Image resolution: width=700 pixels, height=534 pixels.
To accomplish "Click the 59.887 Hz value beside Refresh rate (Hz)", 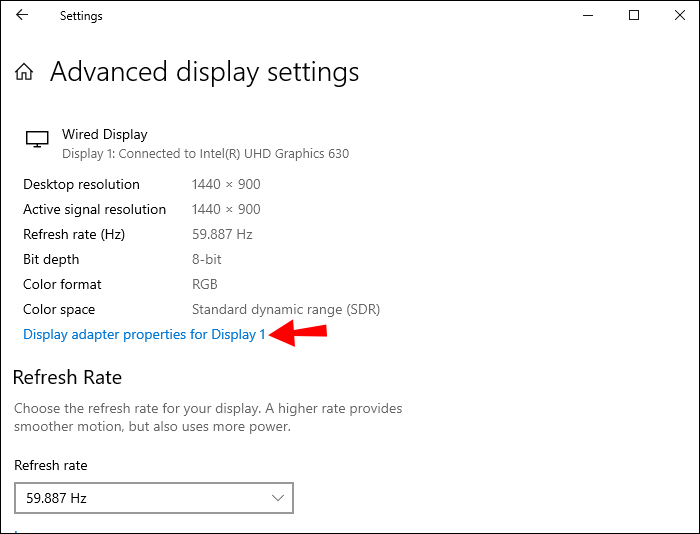I will coord(222,234).
